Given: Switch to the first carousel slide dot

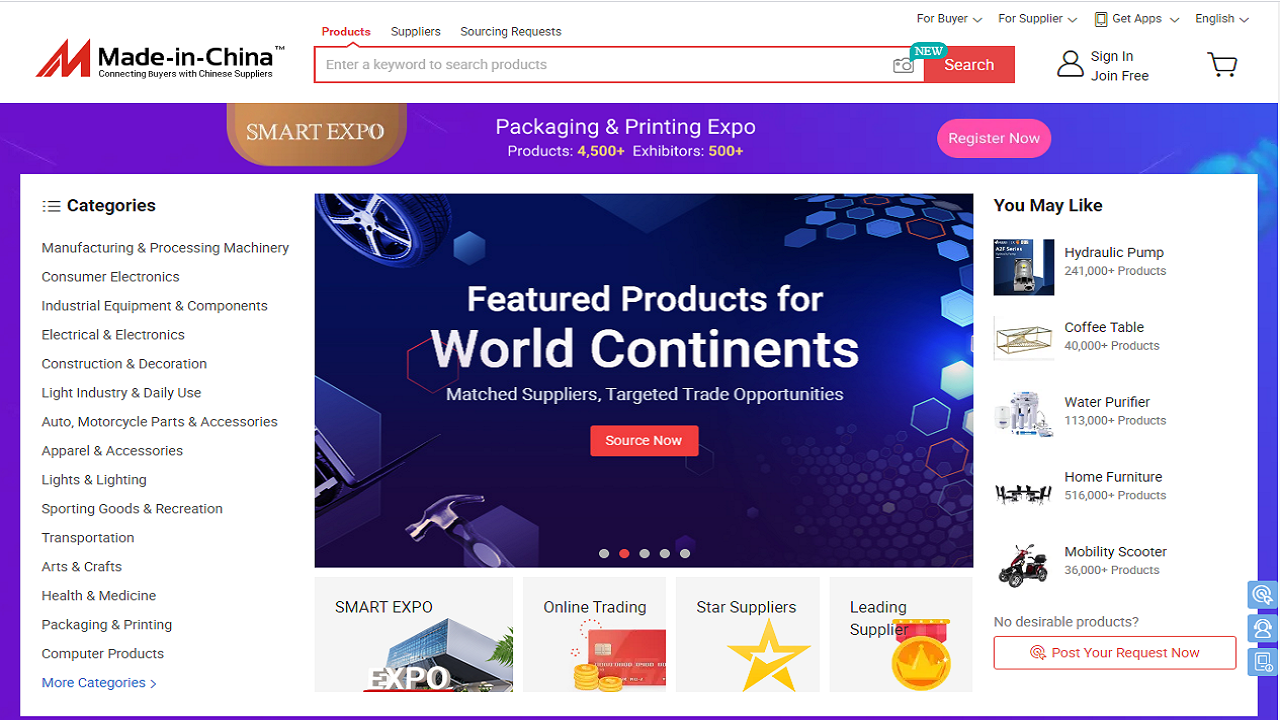Looking at the screenshot, I should click(604, 553).
